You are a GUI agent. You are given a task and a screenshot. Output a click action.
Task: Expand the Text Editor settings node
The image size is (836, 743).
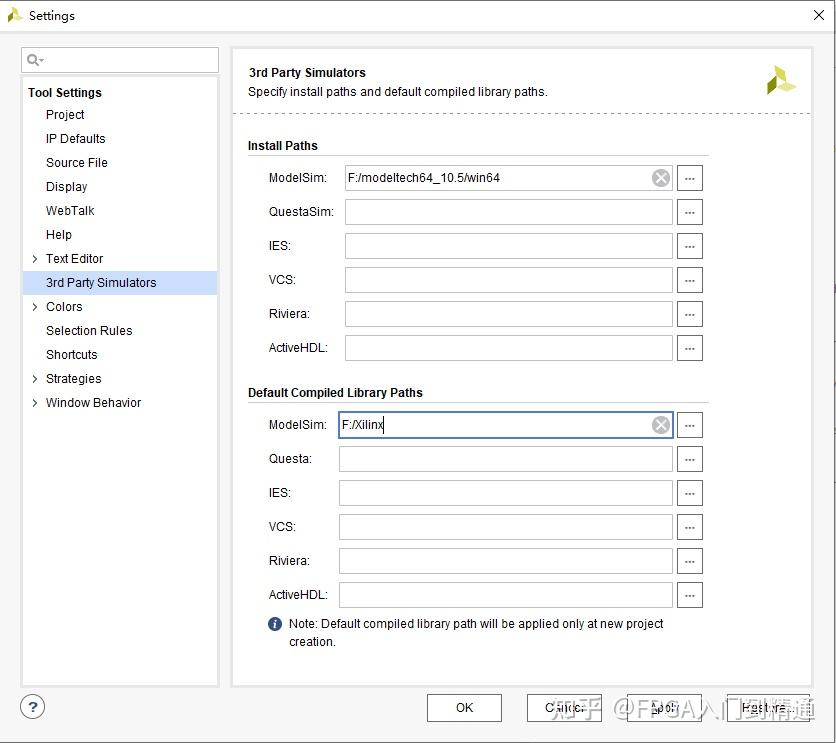click(35, 259)
